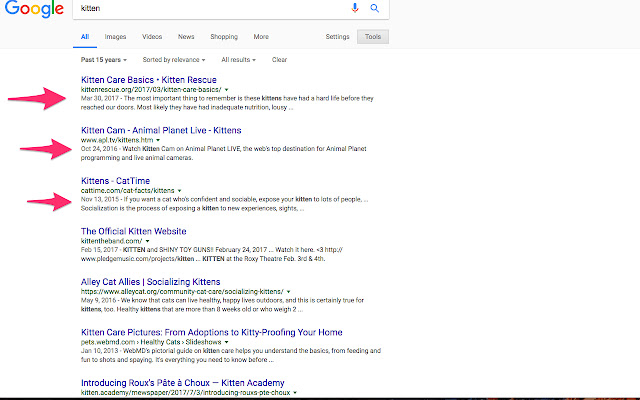The width and height of the screenshot is (640, 400).
Task: Clear the search filters
Action: point(279,60)
